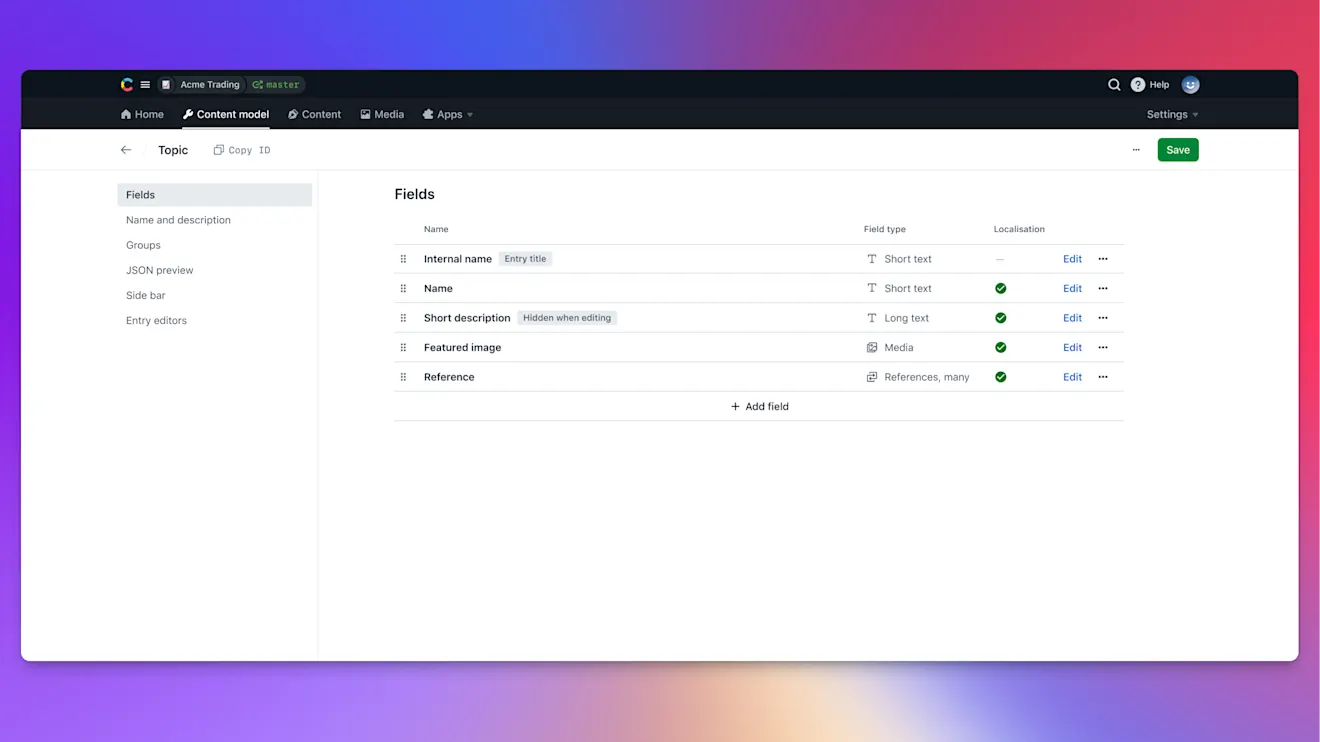Click the References field type icon
The image size is (1320, 742).
872,377
